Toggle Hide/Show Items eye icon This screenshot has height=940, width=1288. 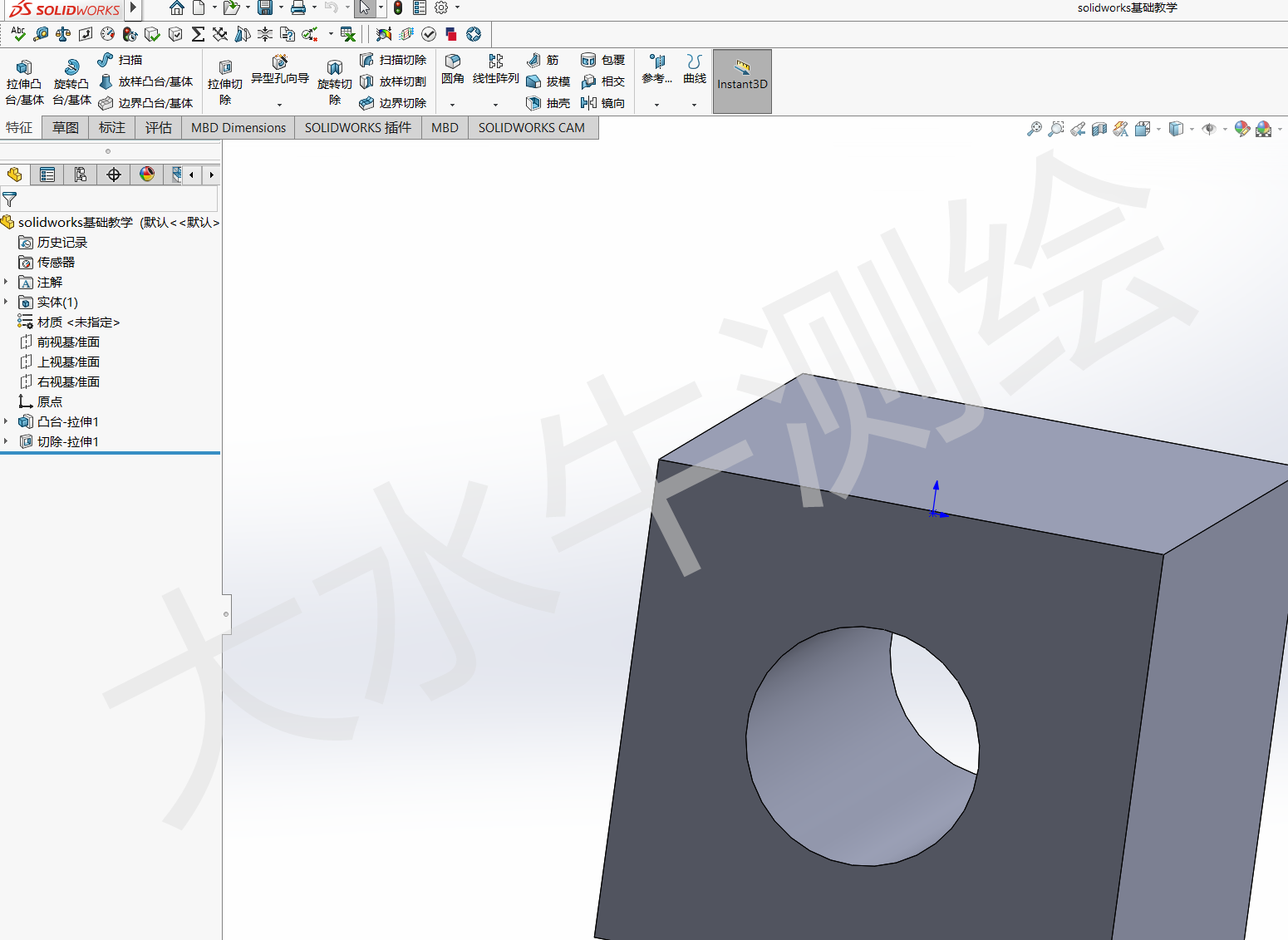coord(1210,129)
